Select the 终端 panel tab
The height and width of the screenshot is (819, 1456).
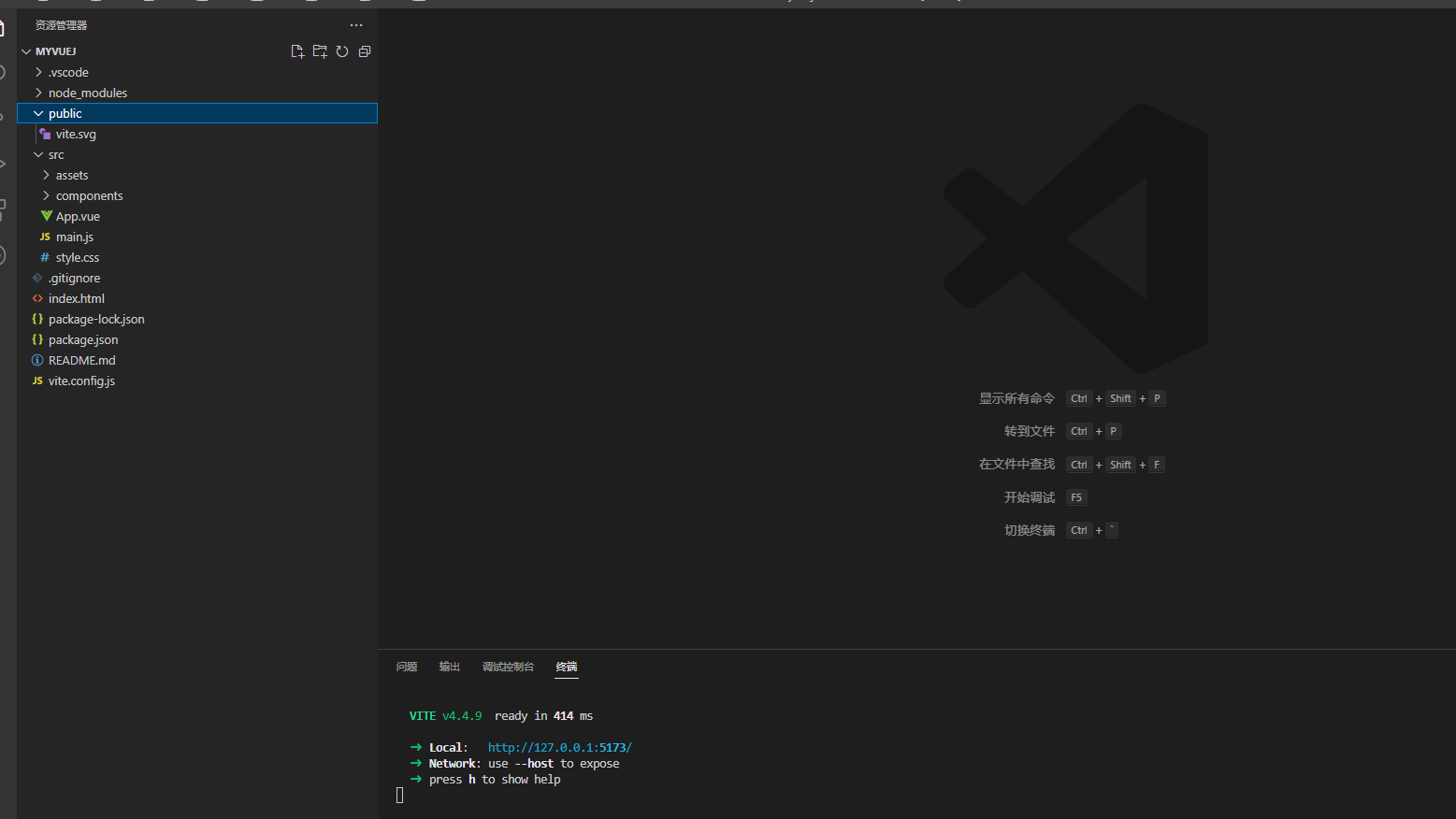tap(567, 667)
